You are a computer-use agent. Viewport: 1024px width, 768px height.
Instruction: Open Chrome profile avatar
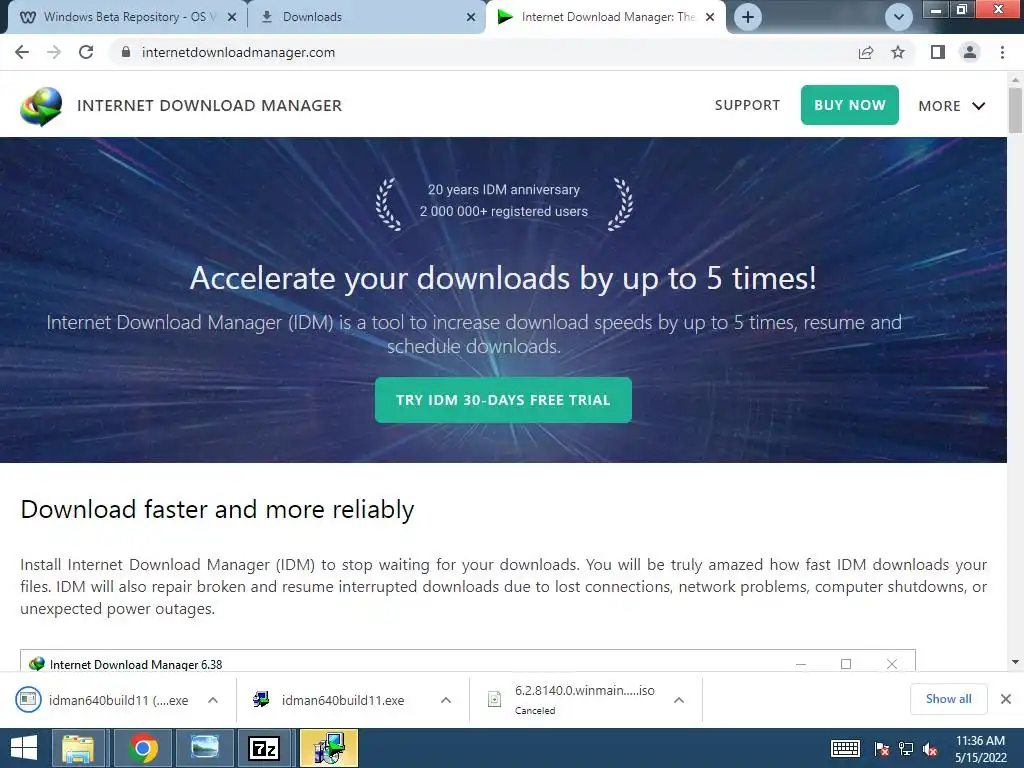pos(970,52)
